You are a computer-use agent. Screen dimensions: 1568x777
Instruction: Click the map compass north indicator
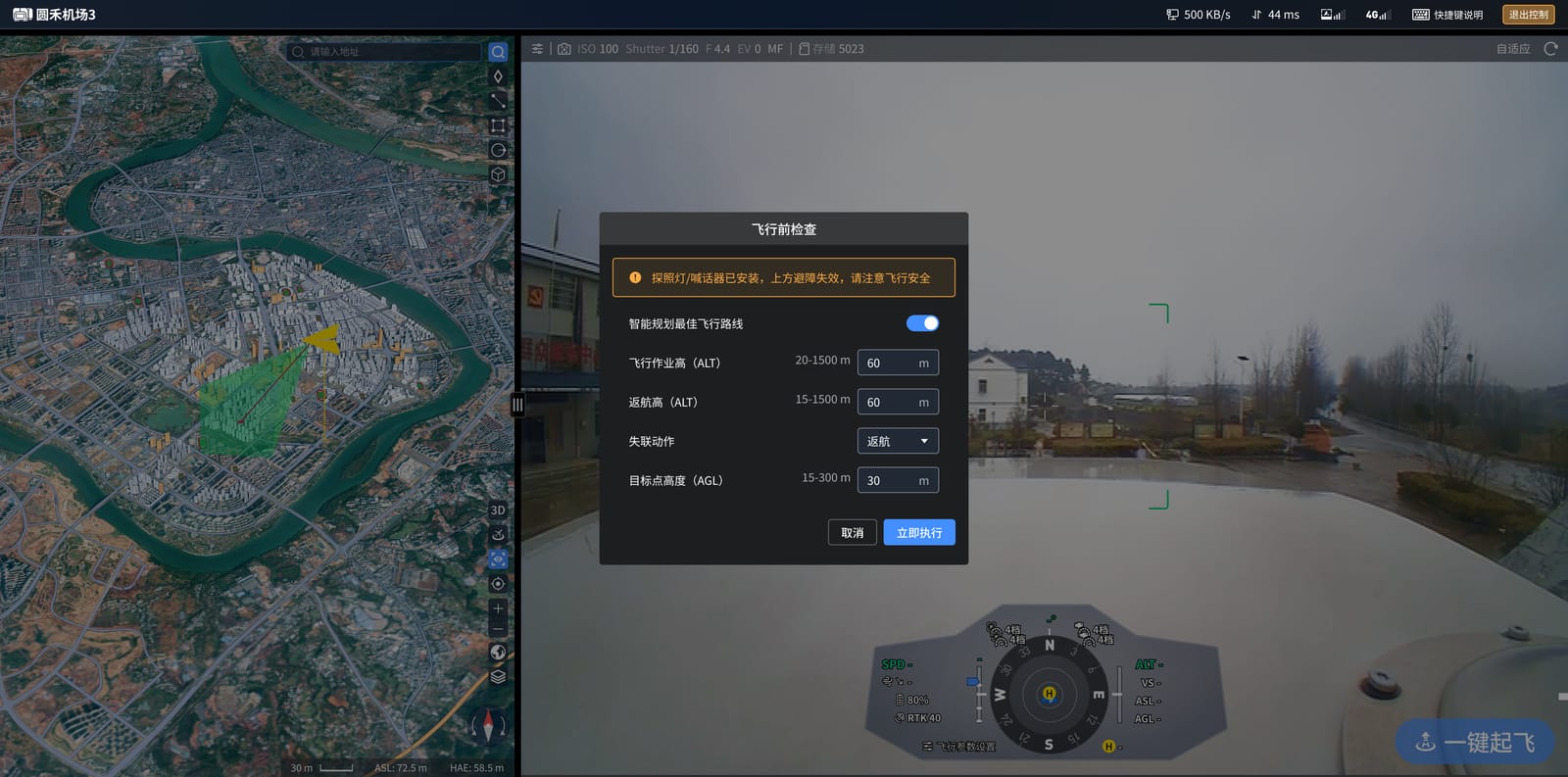coord(488,726)
